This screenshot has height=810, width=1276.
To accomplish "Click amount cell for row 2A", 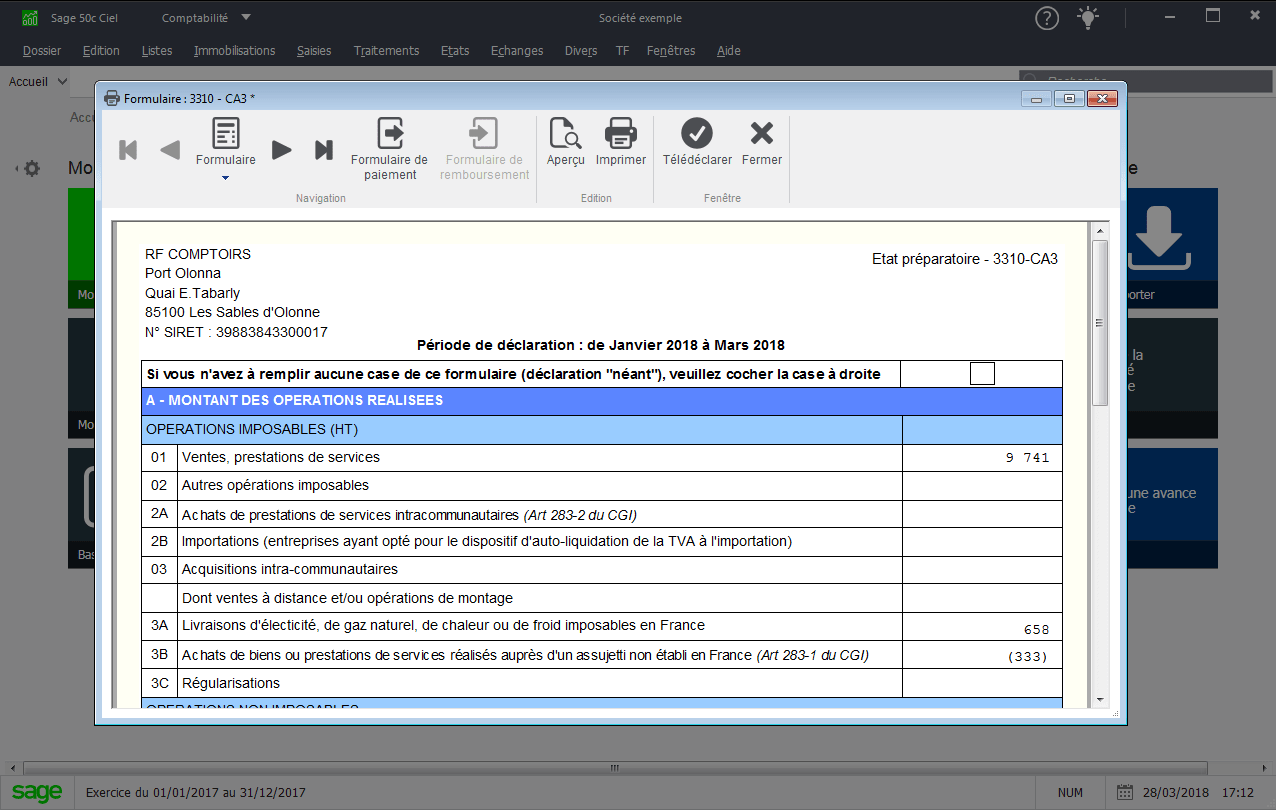I will click(982, 514).
